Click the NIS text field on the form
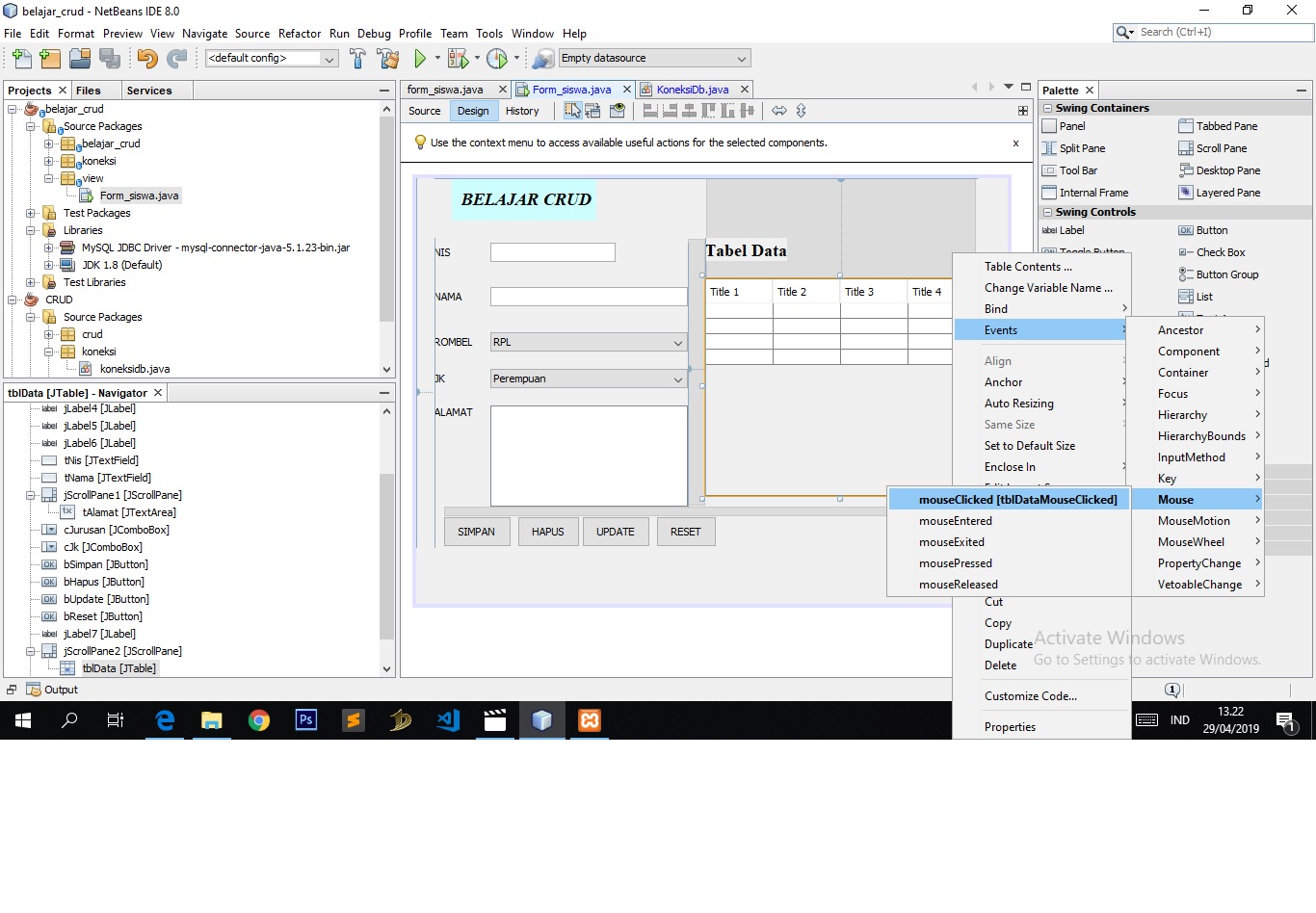The image size is (1316, 913). (x=552, y=251)
